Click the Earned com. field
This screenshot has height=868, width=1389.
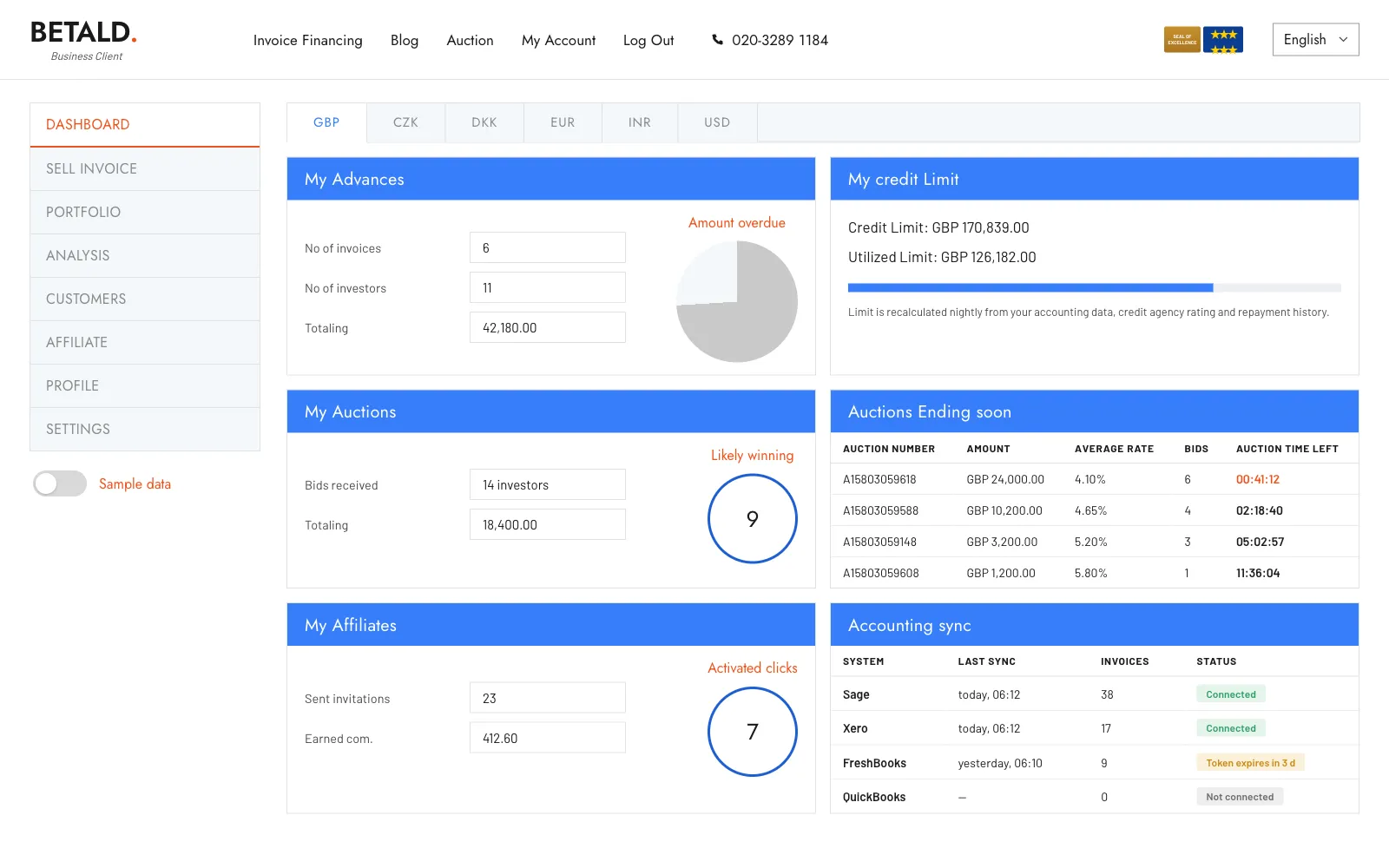[548, 738]
